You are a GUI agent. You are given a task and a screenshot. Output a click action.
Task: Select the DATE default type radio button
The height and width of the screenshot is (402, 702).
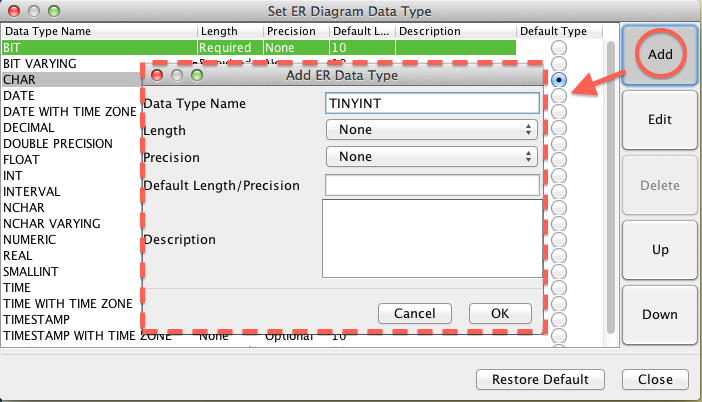(x=559, y=95)
